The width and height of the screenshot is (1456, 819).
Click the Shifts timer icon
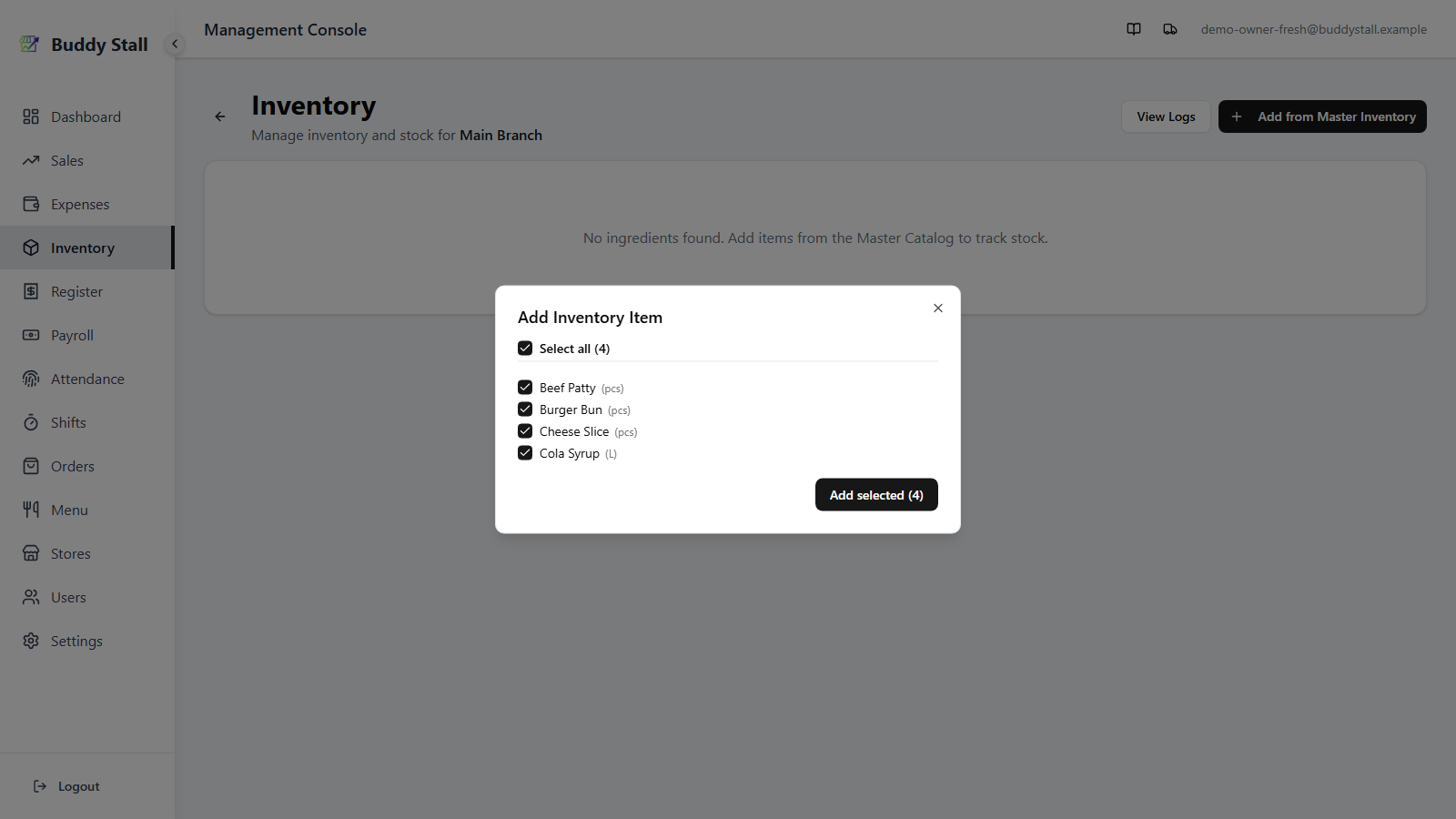pyautogui.click(x=31, y=422)
